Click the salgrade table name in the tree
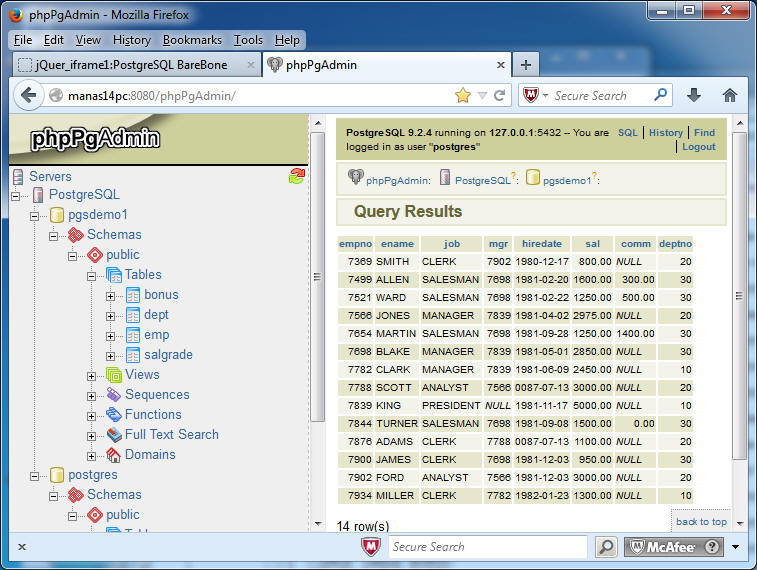 coord(168,355)
